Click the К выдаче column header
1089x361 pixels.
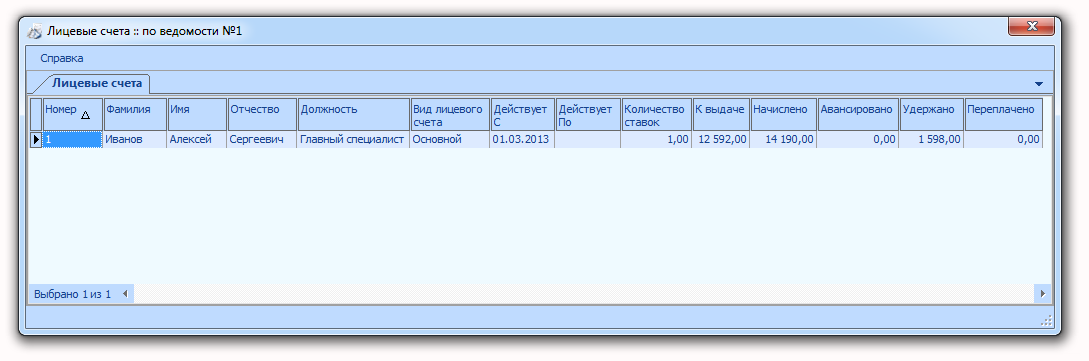coord(722,114)
